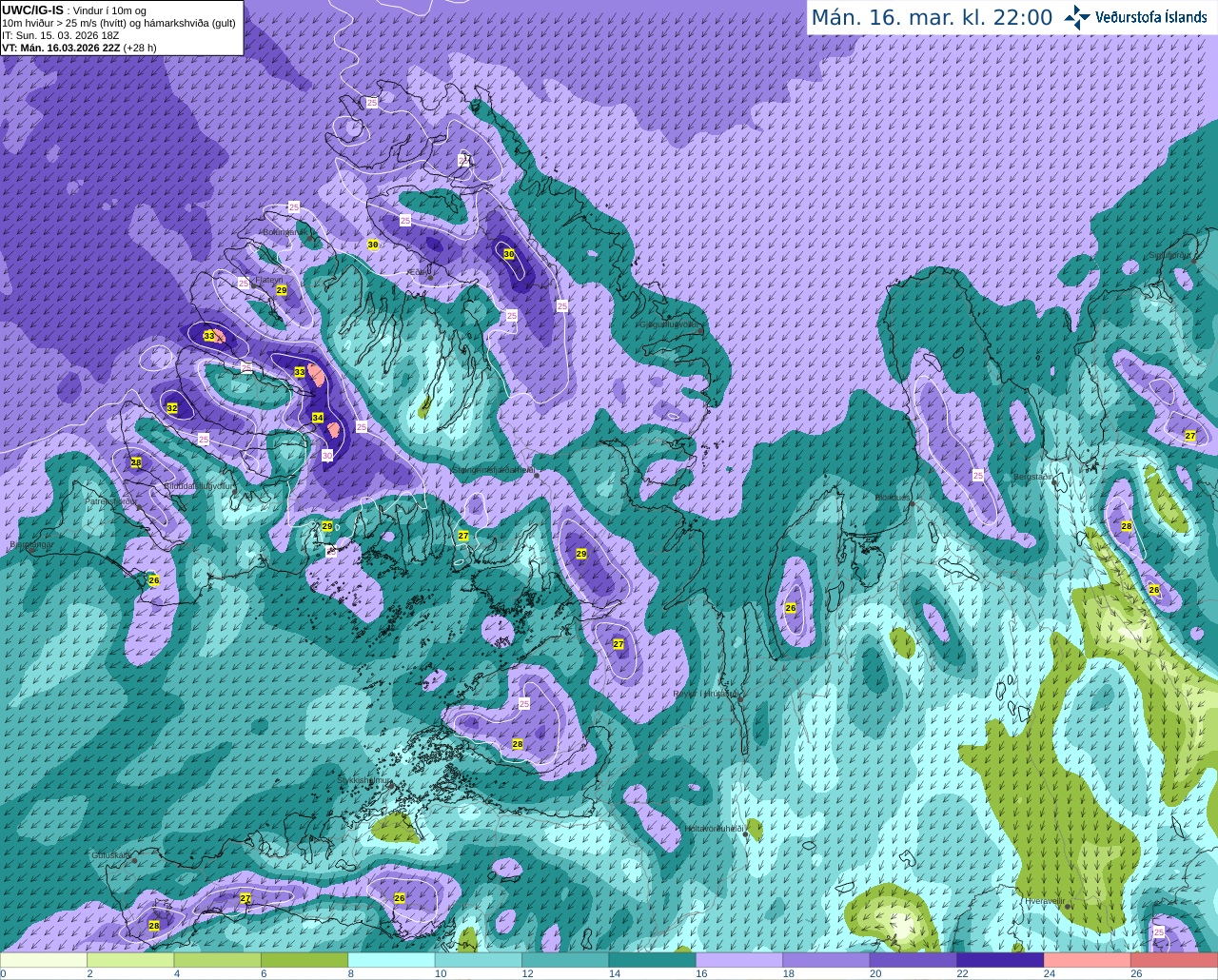Click the IT: Sun. 15. 03. 2026 18Z line
Screen dimensions: 1218x980
click(x=60, y=35)
